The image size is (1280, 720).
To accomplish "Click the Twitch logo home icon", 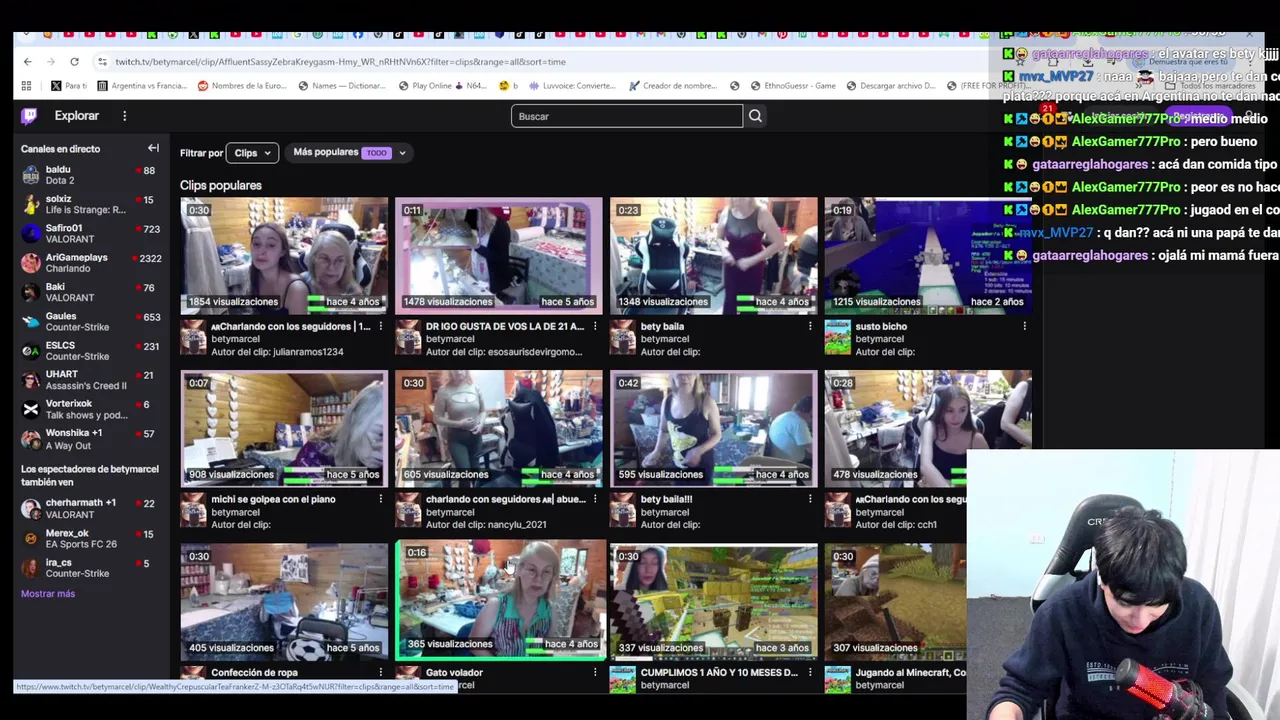I will pos(29,116).
